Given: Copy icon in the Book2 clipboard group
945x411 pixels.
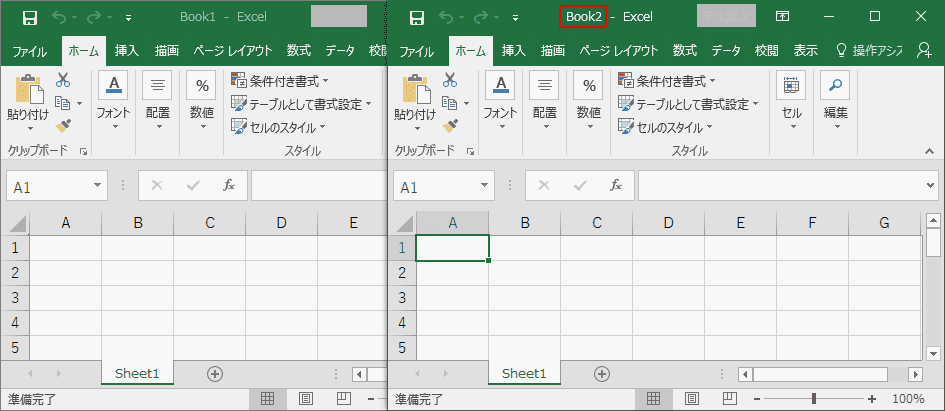Looking at the screenshot, I should (x=450, y=103).
